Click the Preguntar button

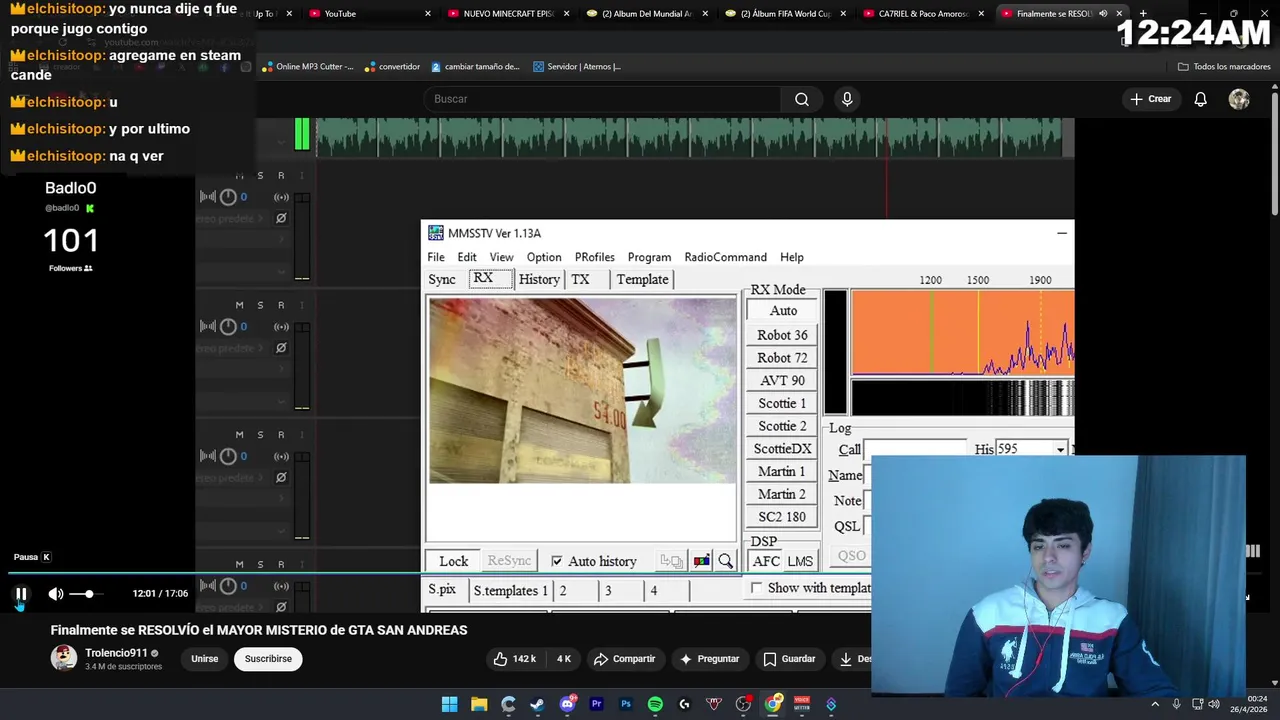point(709,659)
